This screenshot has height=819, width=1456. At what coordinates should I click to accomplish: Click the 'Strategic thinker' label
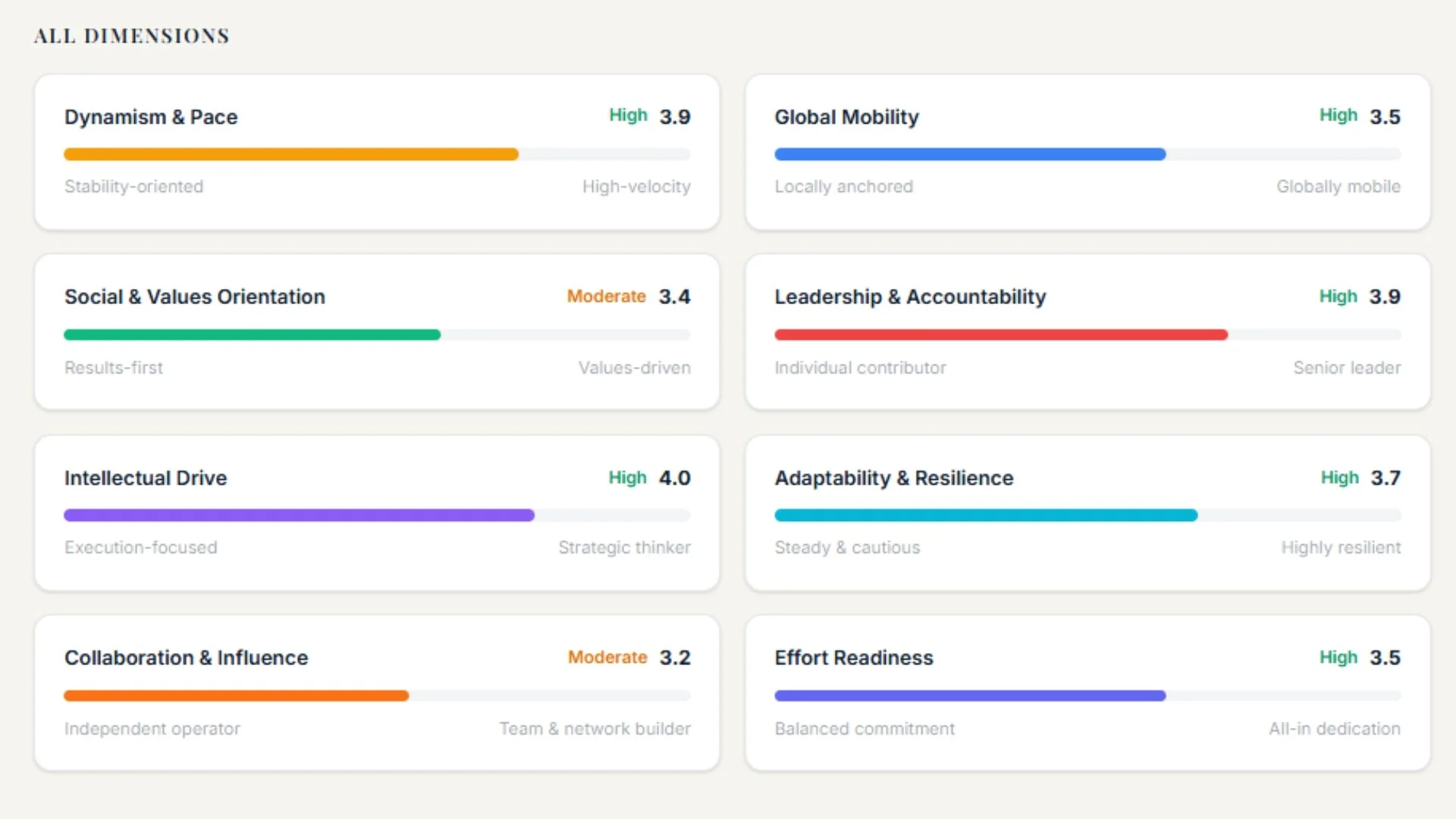coord(624,548)
